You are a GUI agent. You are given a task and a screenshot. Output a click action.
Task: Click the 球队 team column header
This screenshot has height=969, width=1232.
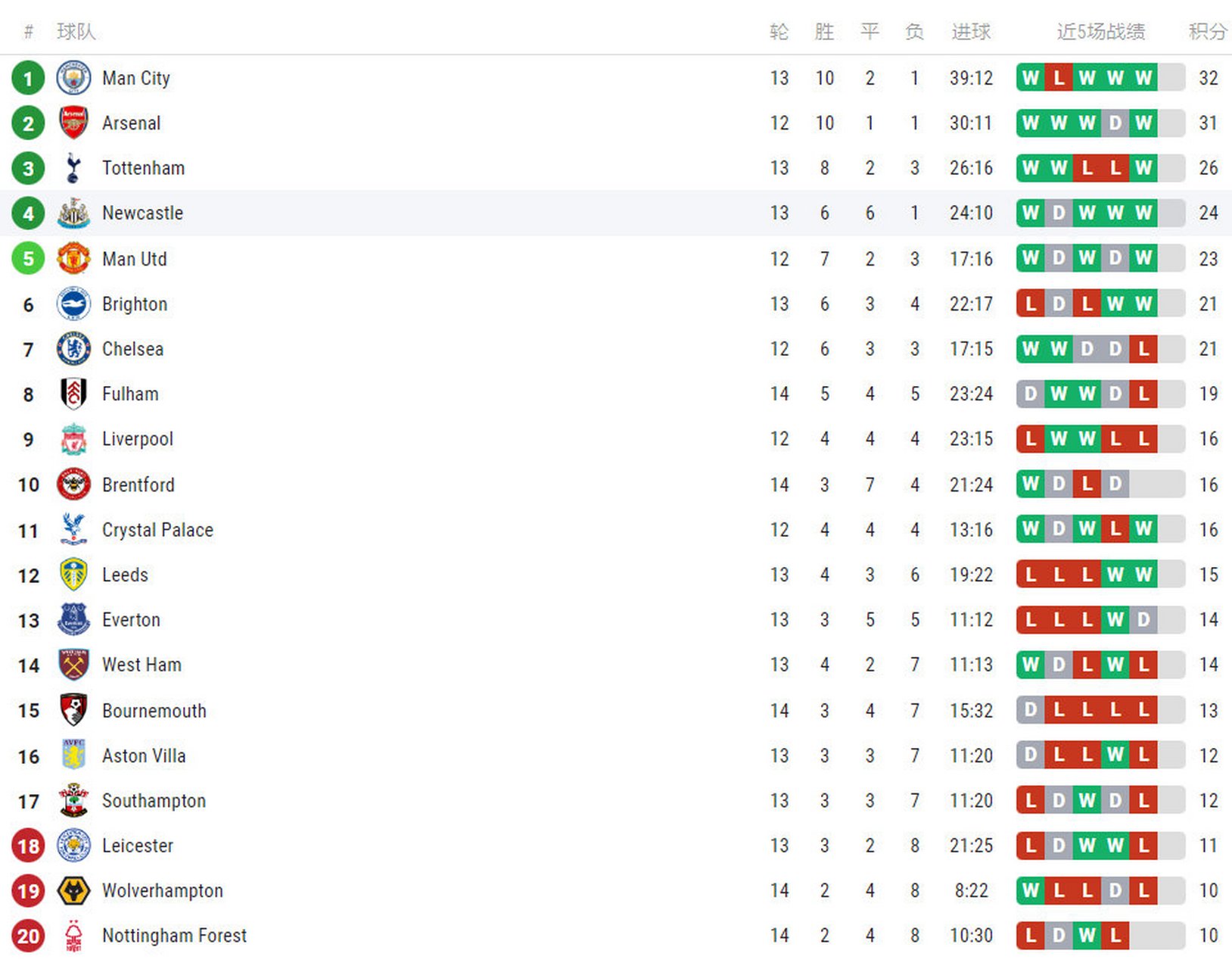click(x=76, y=32)
